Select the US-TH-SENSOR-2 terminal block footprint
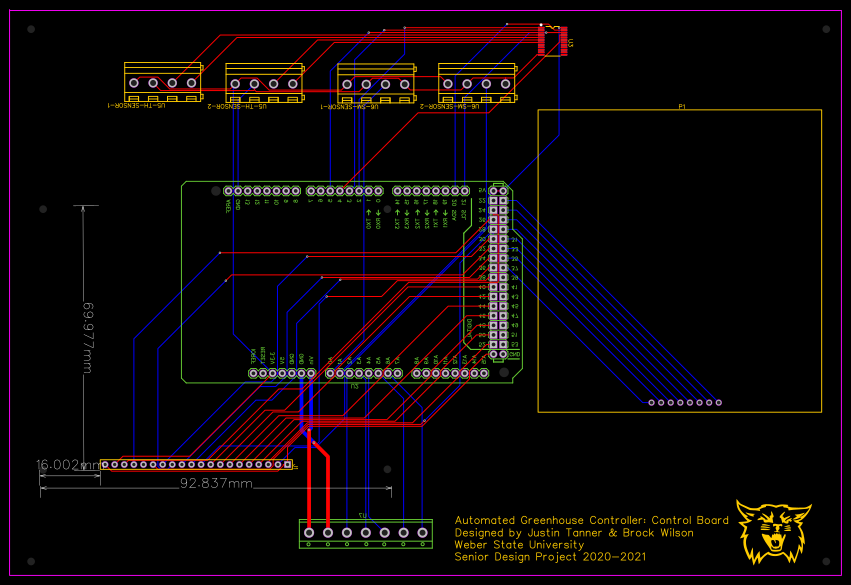The height and width of the screenshot is (585, 851). (265, 80)
